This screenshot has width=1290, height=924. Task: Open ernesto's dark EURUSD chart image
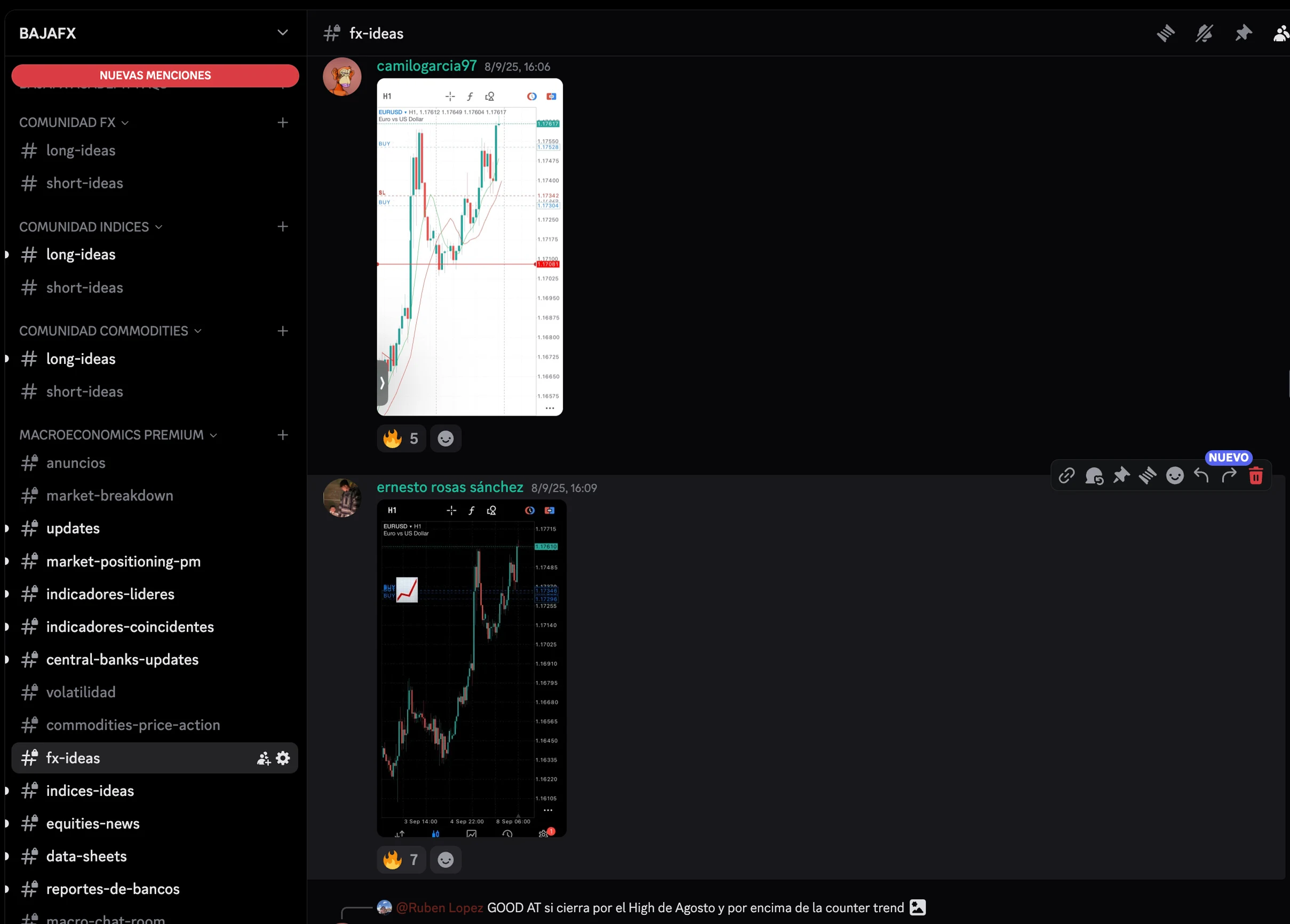(x=472, y=668)
